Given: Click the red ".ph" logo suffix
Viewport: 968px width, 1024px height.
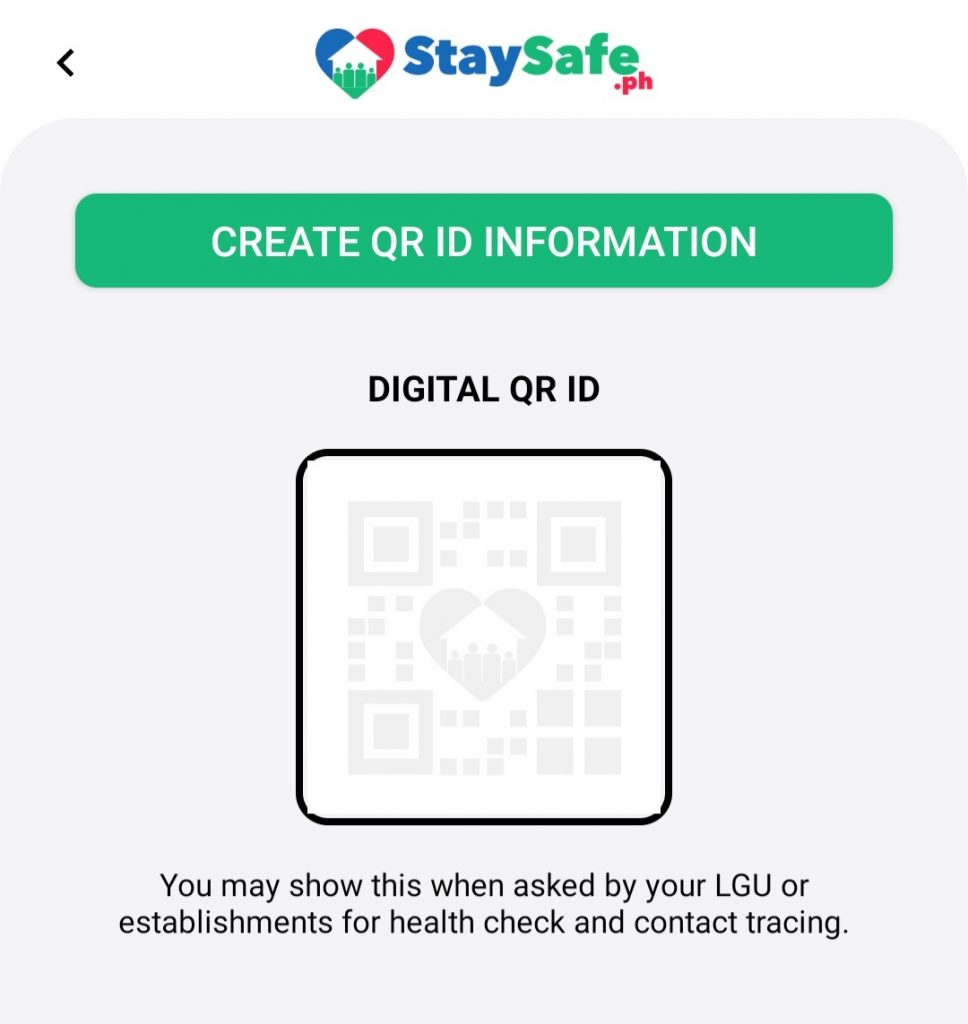Looking at the screenshot, I should pyautogui.click(x=633, y=84).
